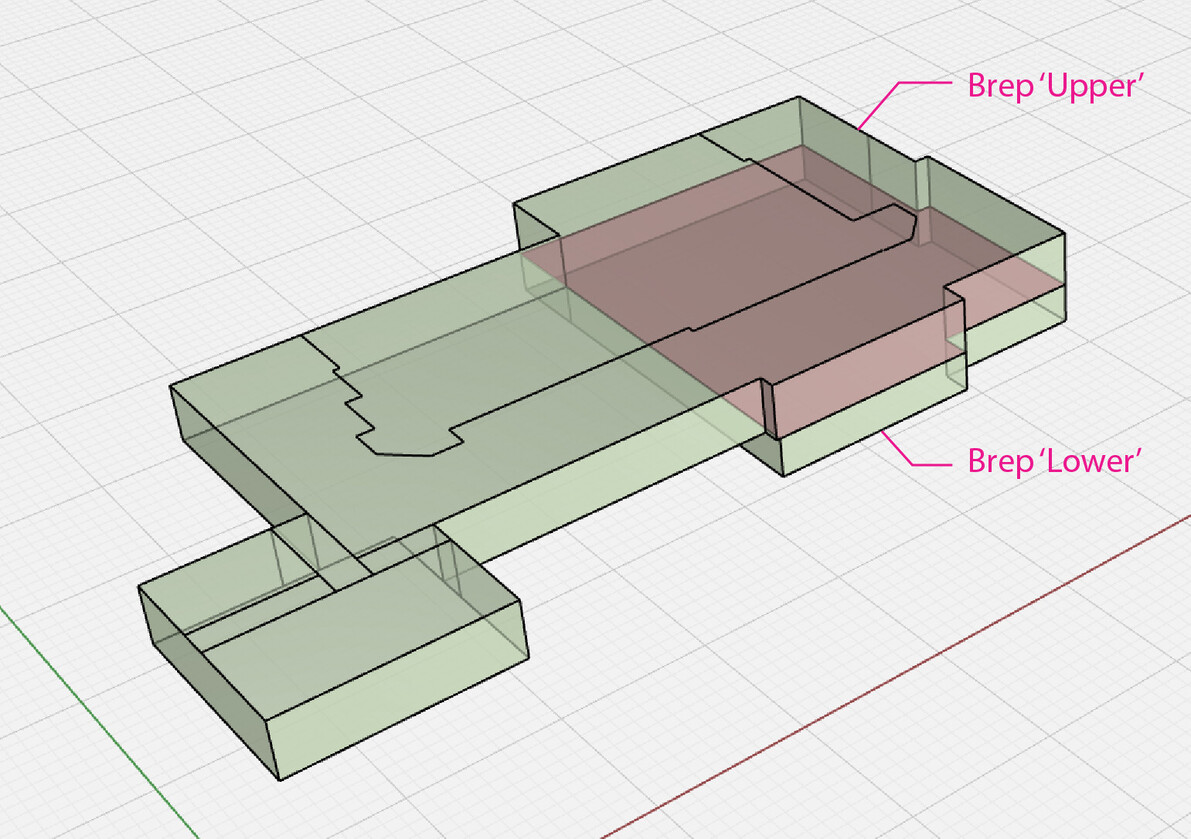1191x839 pixels.
Task: Click the red X-axis line in the viewport
Action: [896, 677]
